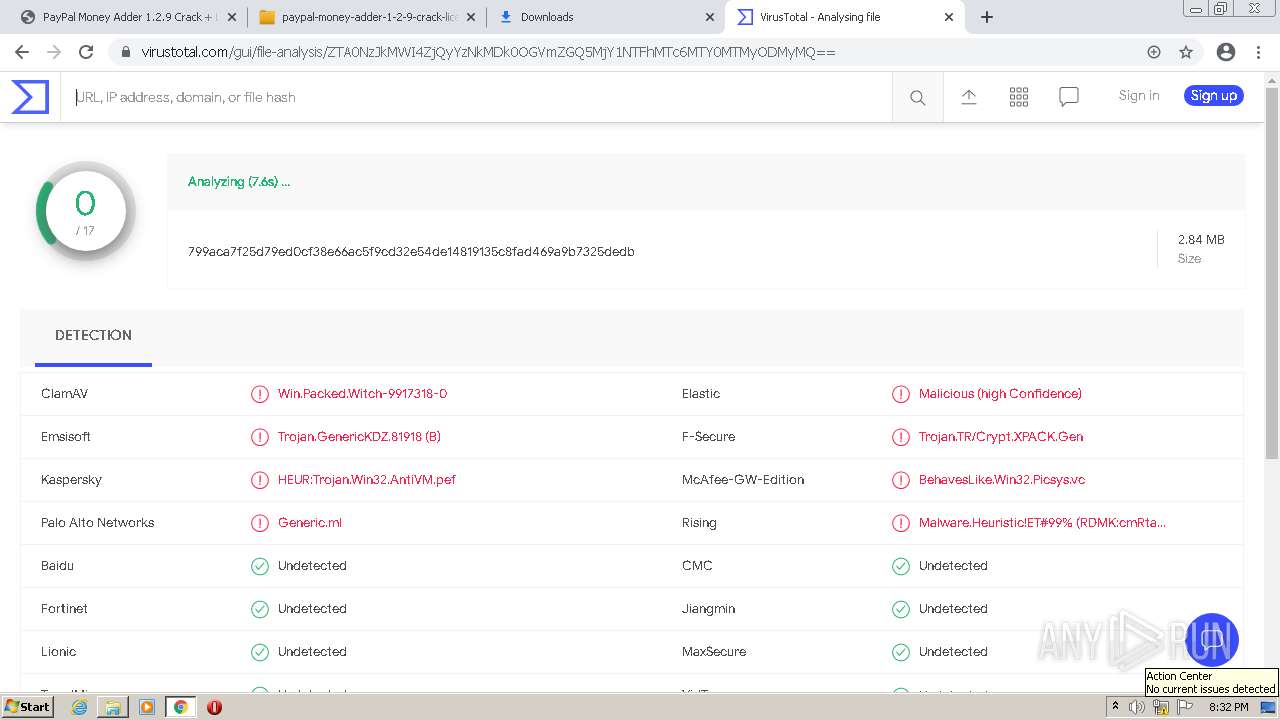
Task: Click Trojan.GenericKDZ.81918 (B) result
Action: point(359,437)
